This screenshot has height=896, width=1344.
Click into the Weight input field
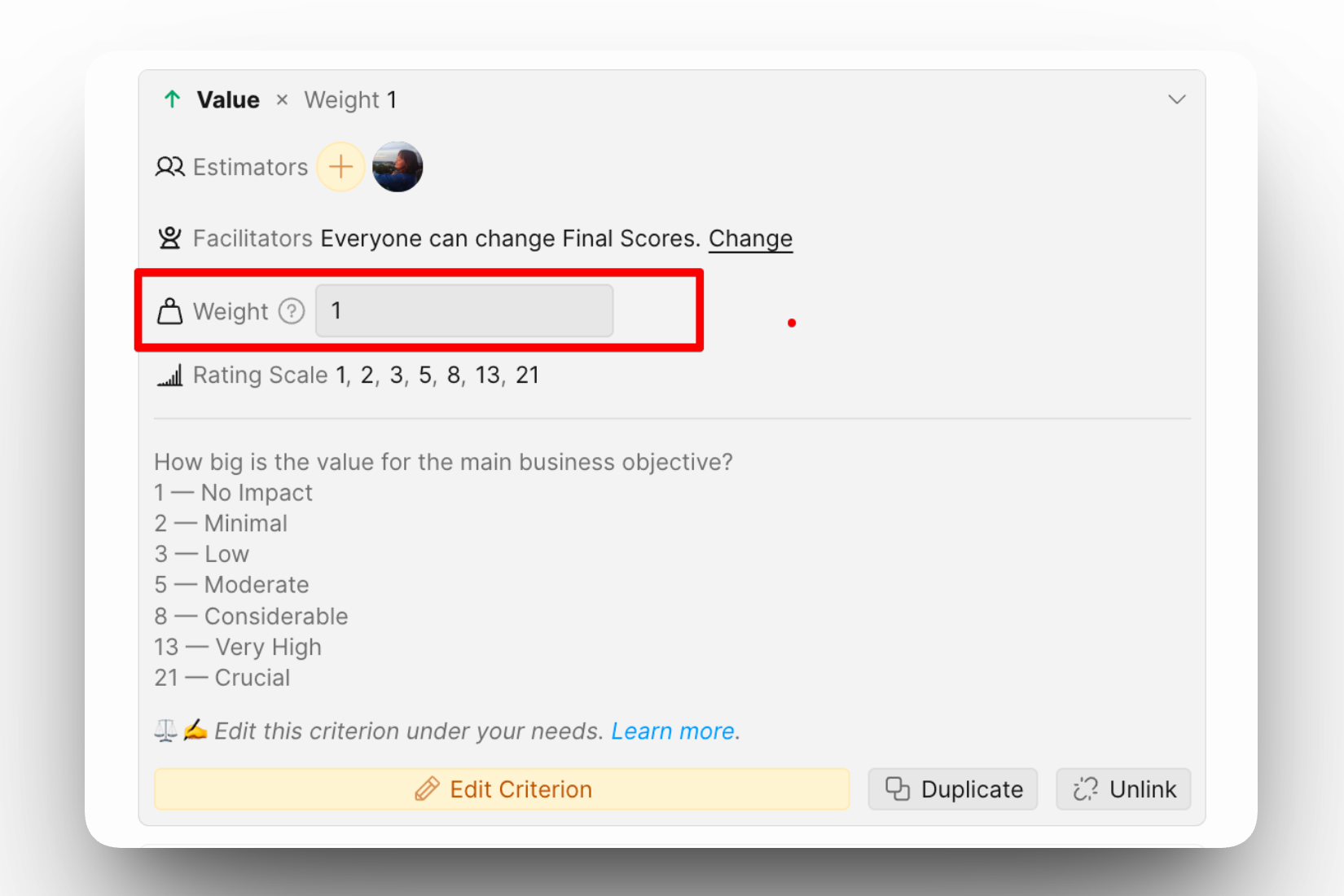pos(464,311)
